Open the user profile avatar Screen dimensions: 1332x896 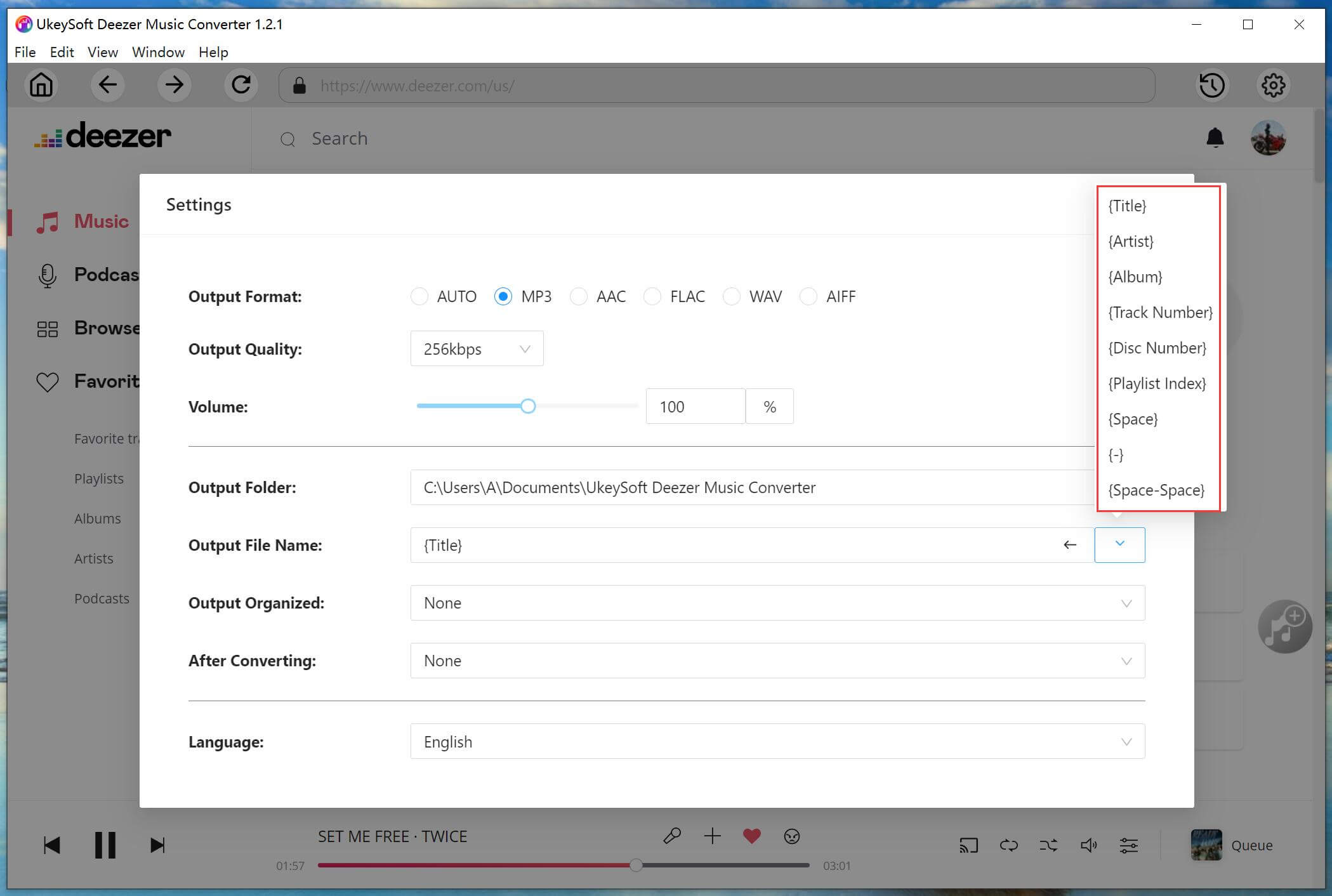tap(1268, 138)
